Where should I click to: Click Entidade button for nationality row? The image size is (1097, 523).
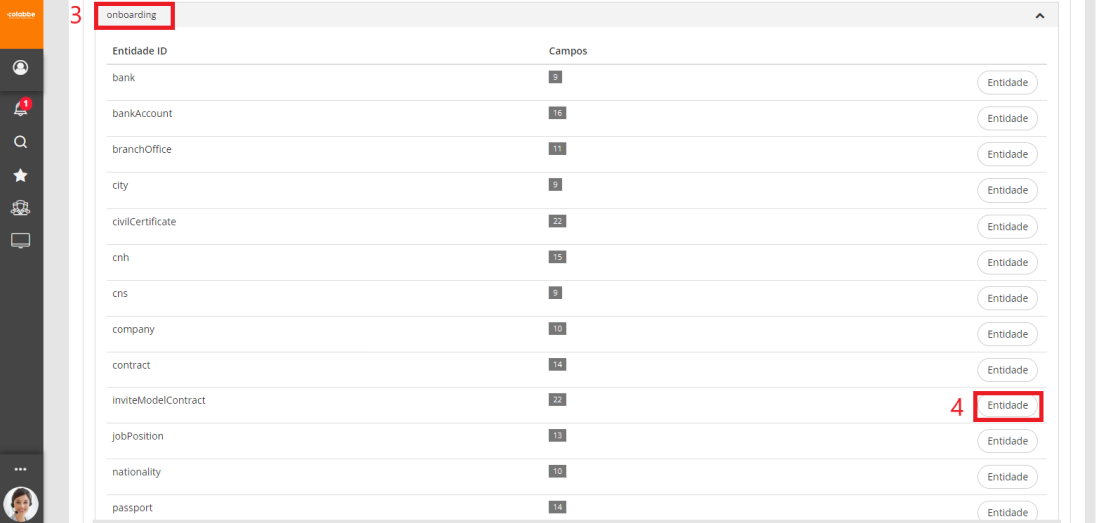tap(1007, 477)
